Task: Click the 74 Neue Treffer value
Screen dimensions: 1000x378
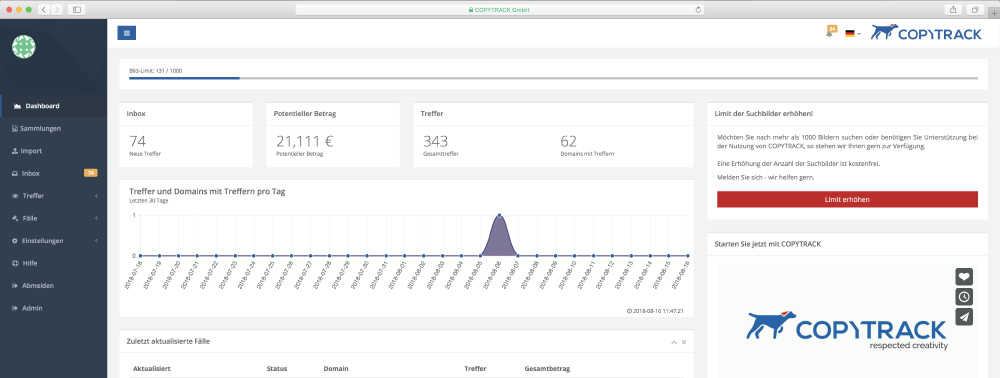Action: tap(138, 142)
